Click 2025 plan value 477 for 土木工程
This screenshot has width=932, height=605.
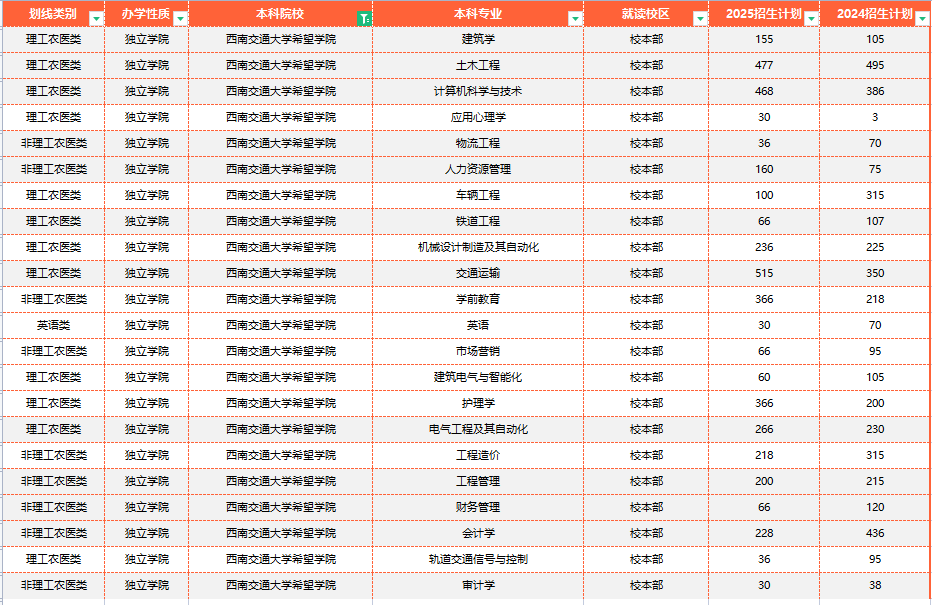764,65
